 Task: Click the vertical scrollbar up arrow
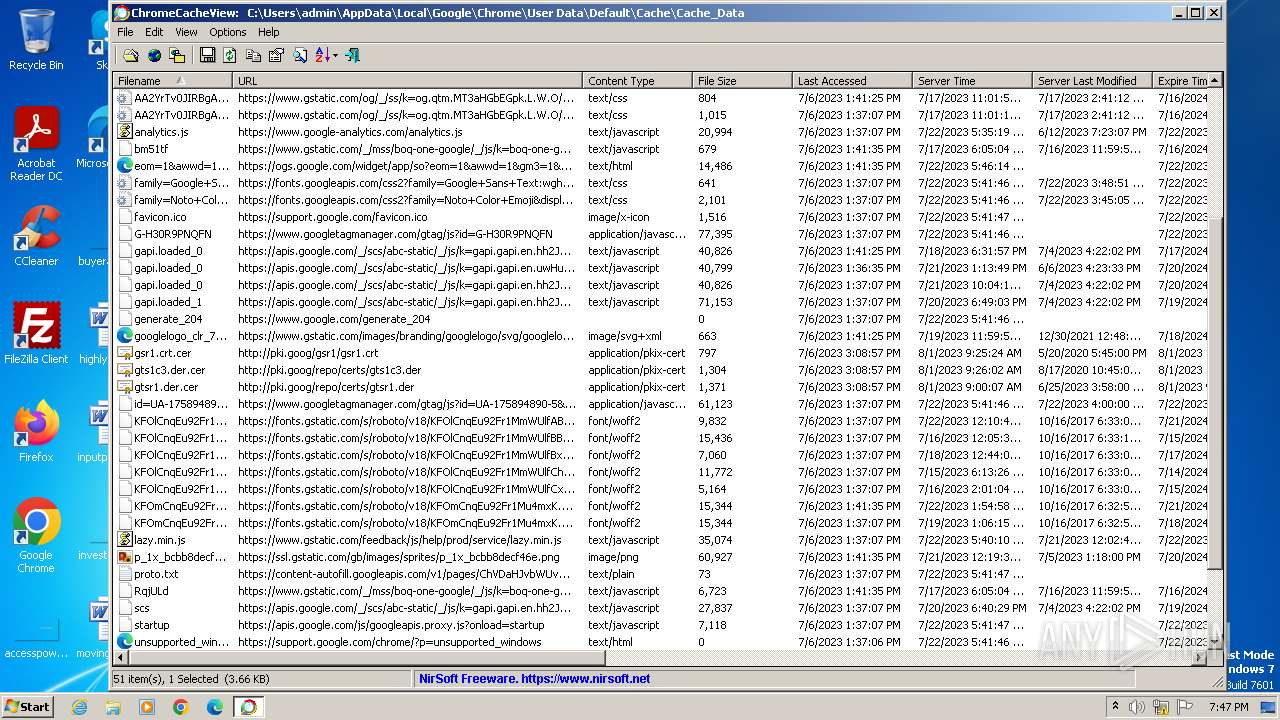[x=1215, y=81]
